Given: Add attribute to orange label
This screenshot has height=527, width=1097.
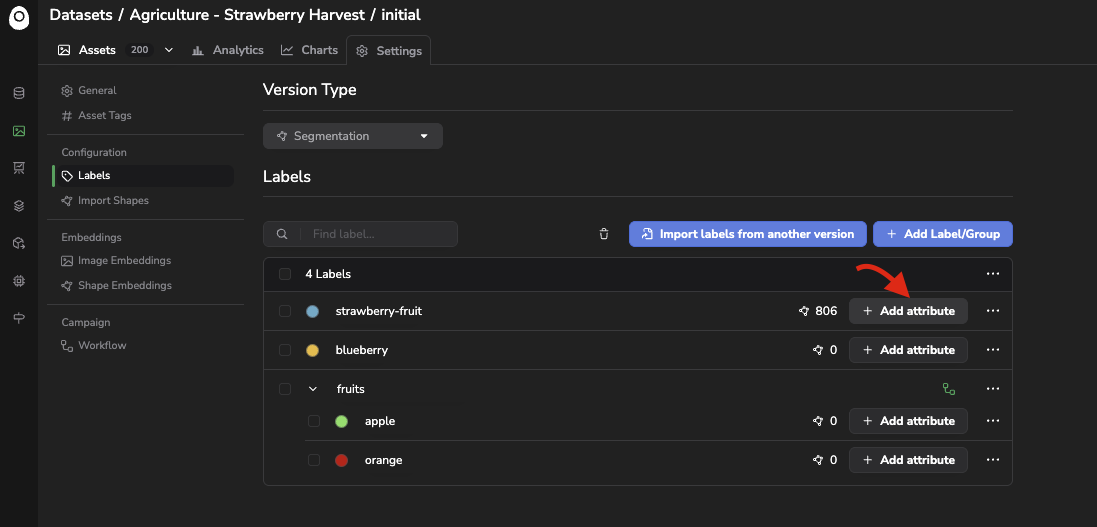Looking at the screenshot, I should 908,460.
